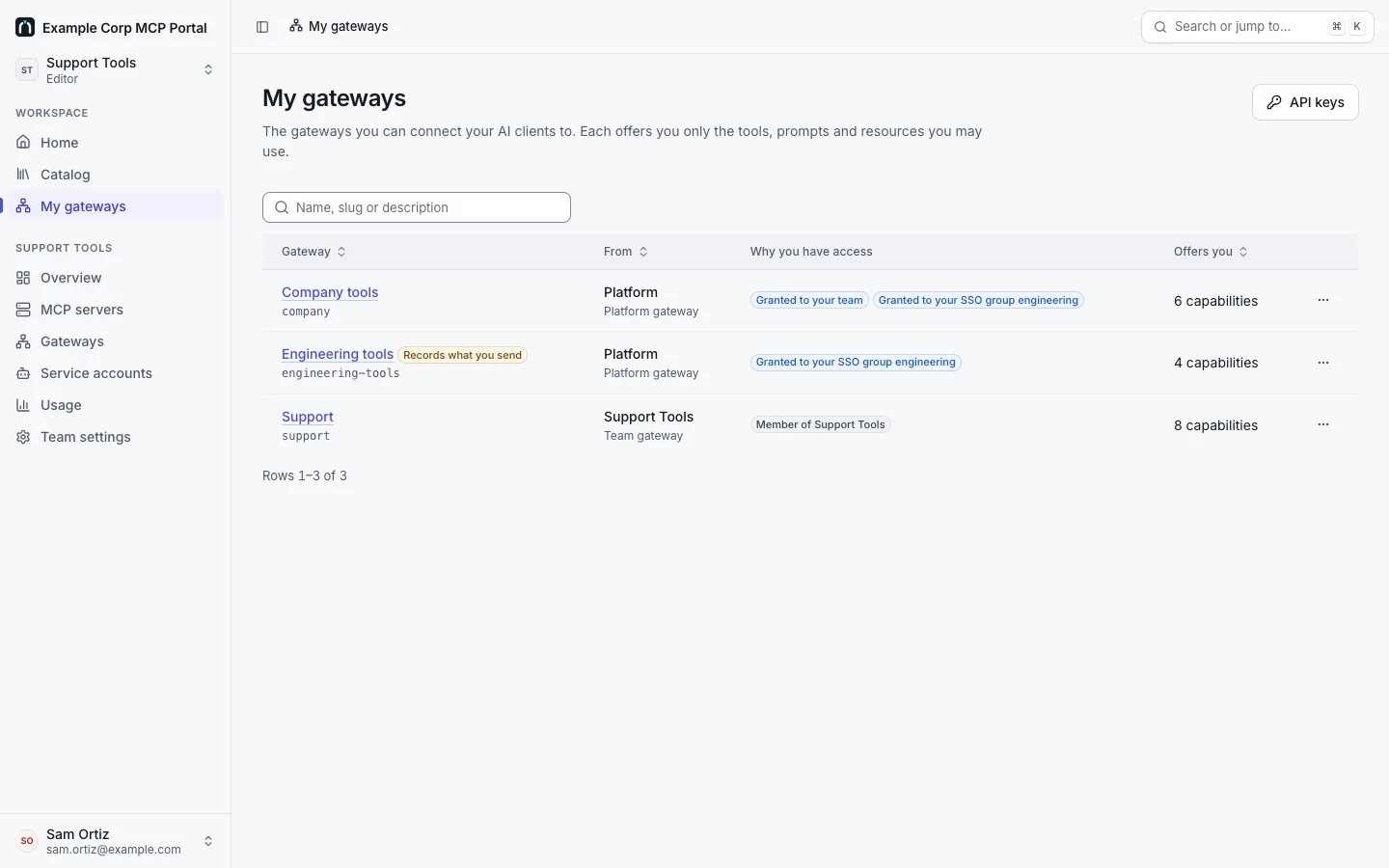This screenshot has height=868, width=1389.
Task: Click the Overview grid icon
Action: (23, 278)
